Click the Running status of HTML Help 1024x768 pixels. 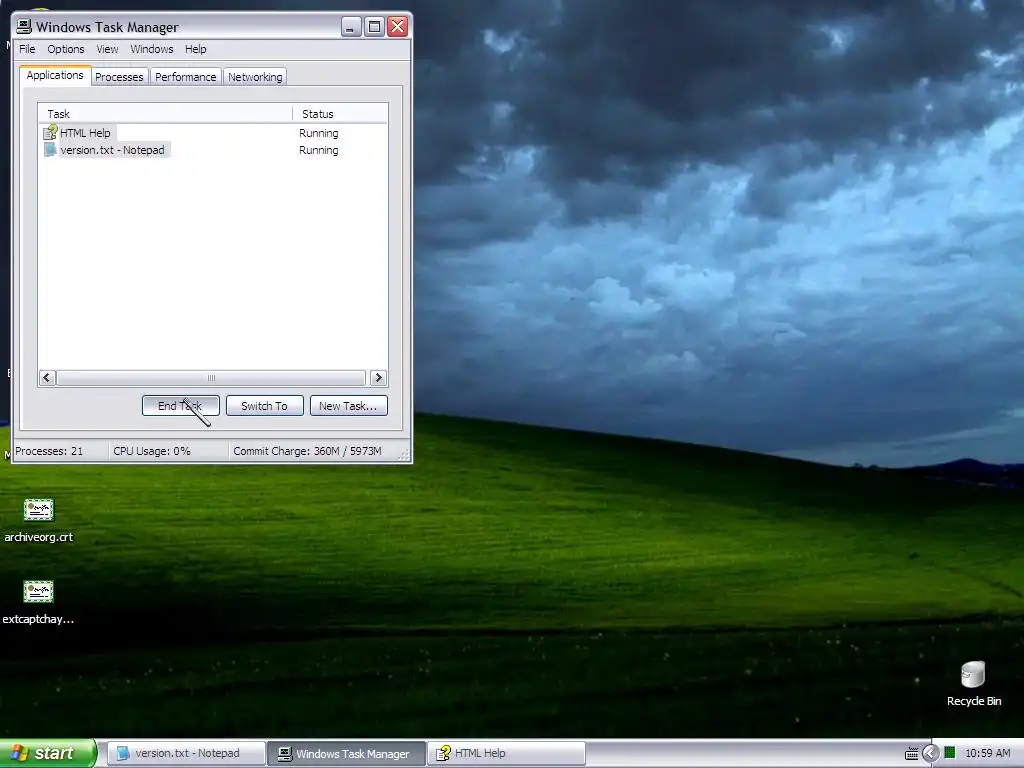coord(319,133)
